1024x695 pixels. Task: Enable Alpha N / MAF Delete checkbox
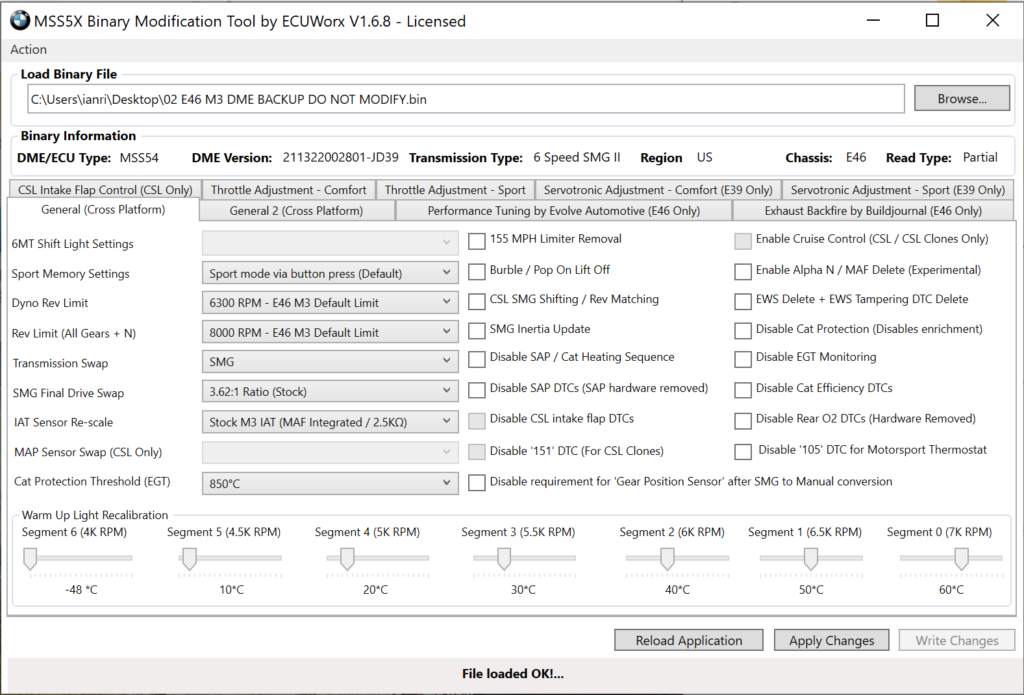coord(743,271)
